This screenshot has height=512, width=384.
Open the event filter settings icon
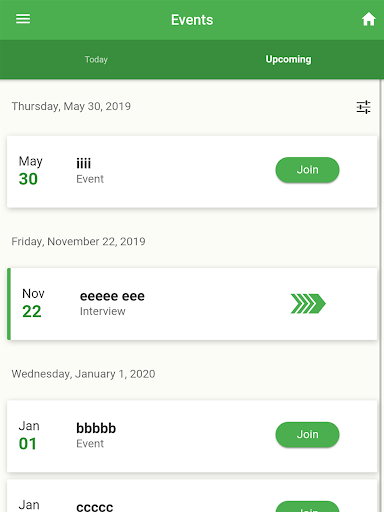[363, 107]
